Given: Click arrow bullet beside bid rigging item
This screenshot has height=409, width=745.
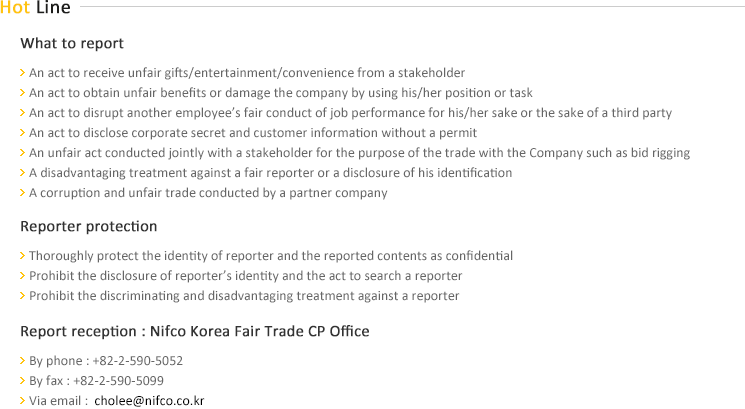Looking at the screenshot, I should click(22, 152).
